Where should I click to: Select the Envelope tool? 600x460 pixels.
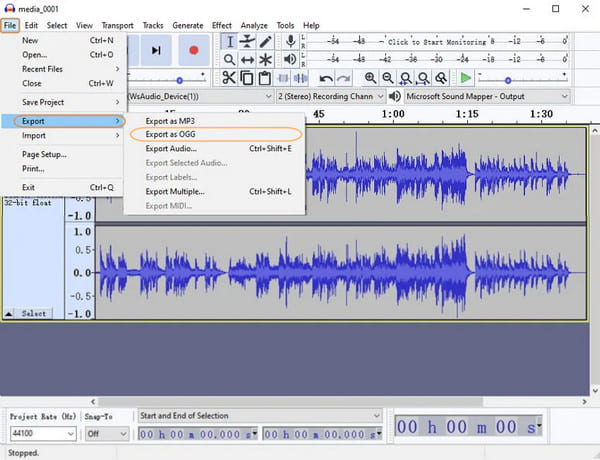click(248, 41)
